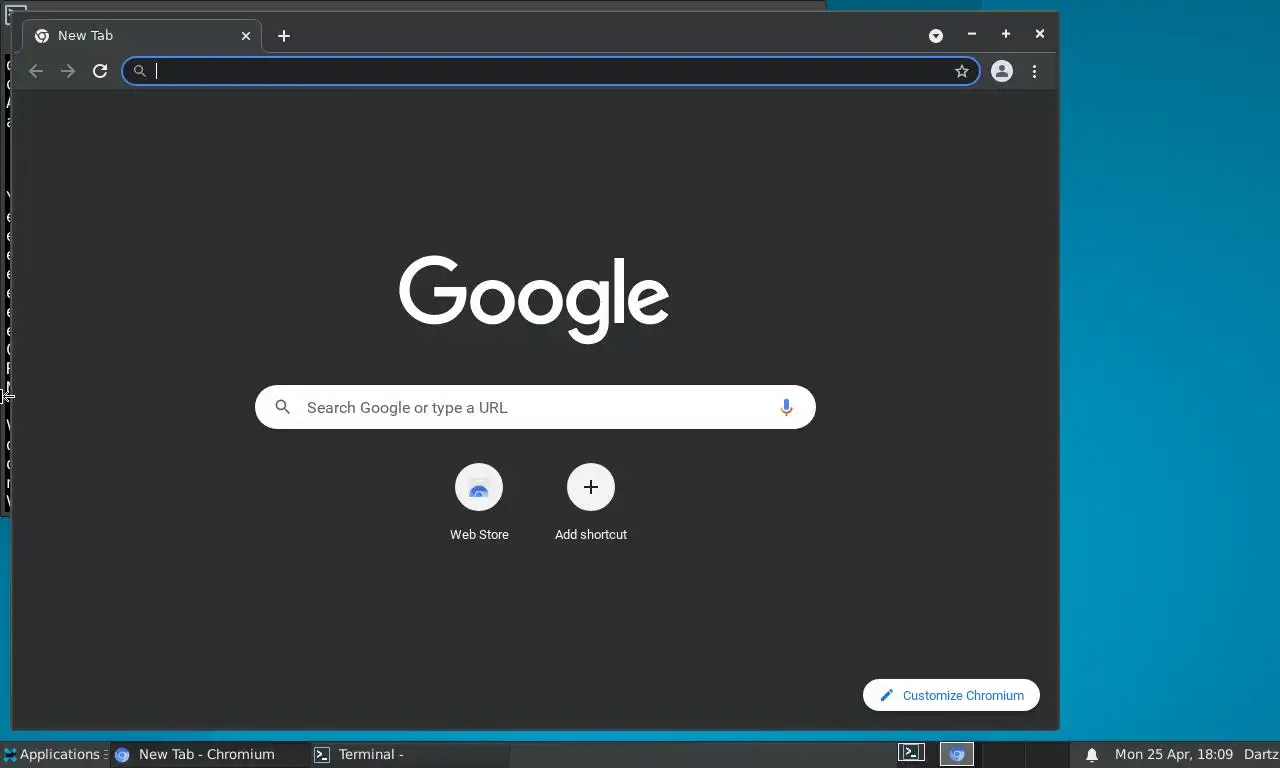
Task: Open a new tab with the plus button
Action: 284,36
